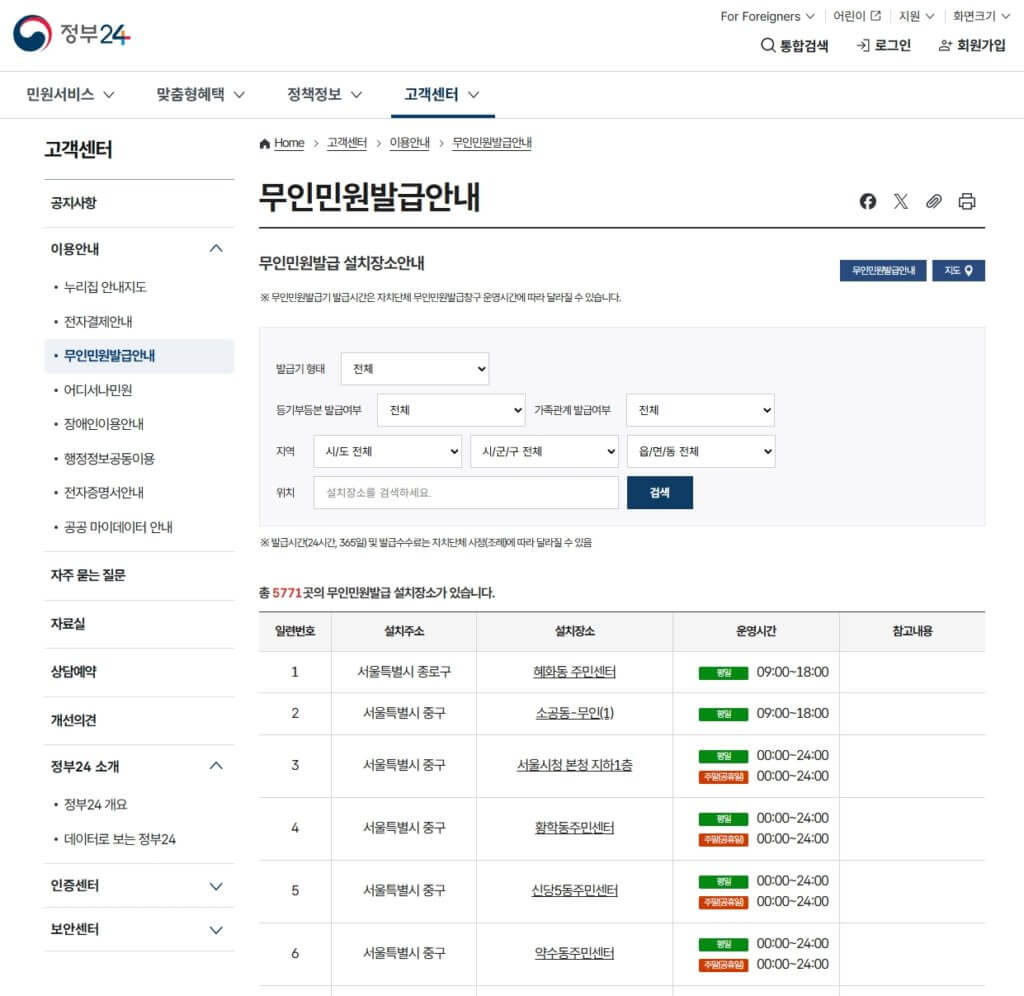The image size is (1024, 996).
Task: Click the 회원가입 sign-up button
Action: (x=971, y=45)
